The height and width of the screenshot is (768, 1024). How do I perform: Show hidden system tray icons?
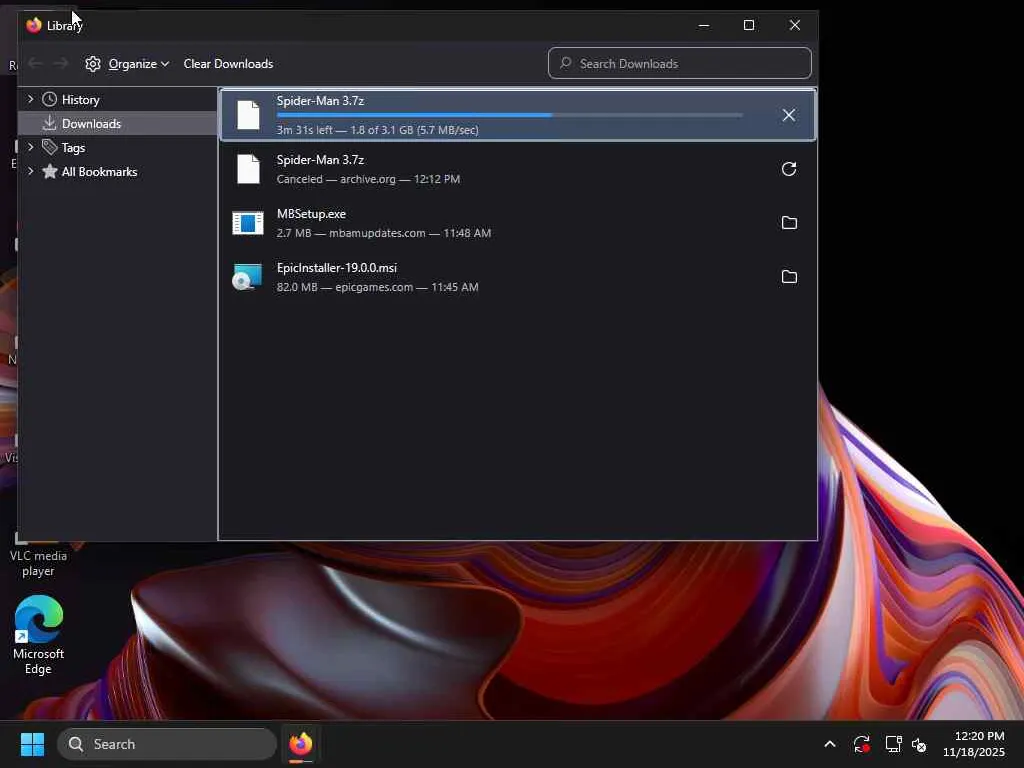(829, 744)
